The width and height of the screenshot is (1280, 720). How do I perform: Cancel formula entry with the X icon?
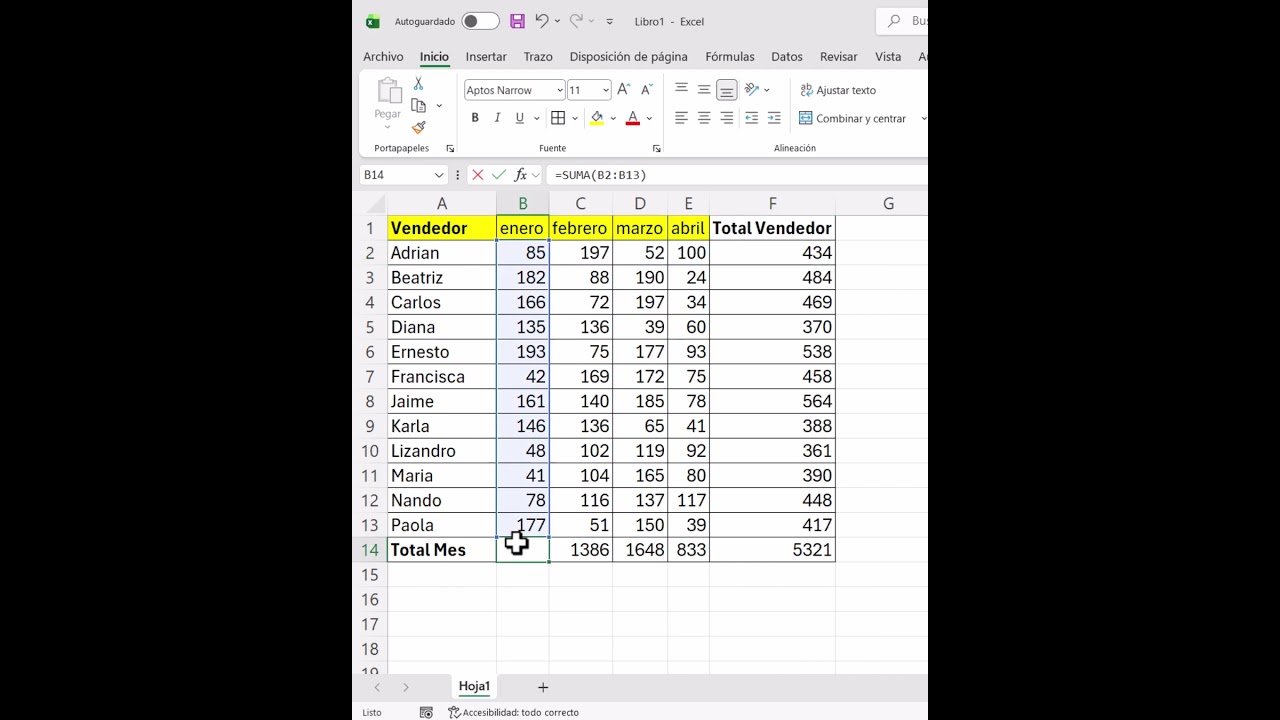[478, 175]
